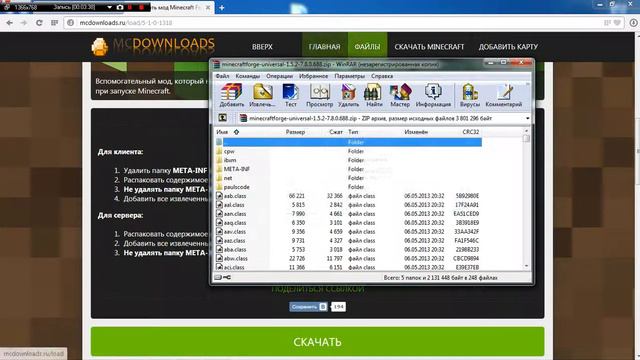The height and width of the screenshot is (360, 640).
Task: Click ДОБАВИТЬ КАРТУ navigation link
Action: (508, 47)
